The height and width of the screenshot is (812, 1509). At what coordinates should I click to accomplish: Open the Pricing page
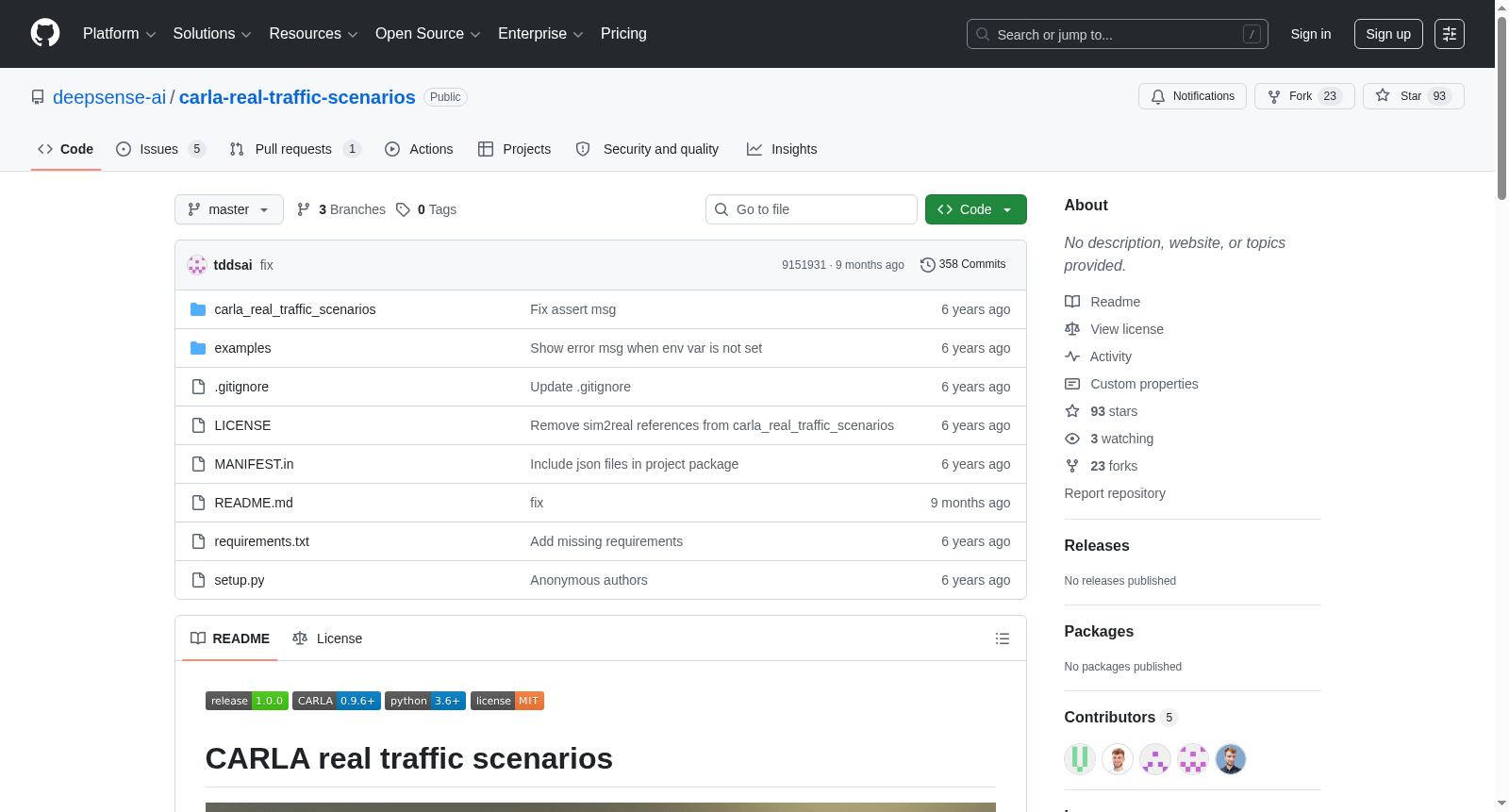coord(623,34)
